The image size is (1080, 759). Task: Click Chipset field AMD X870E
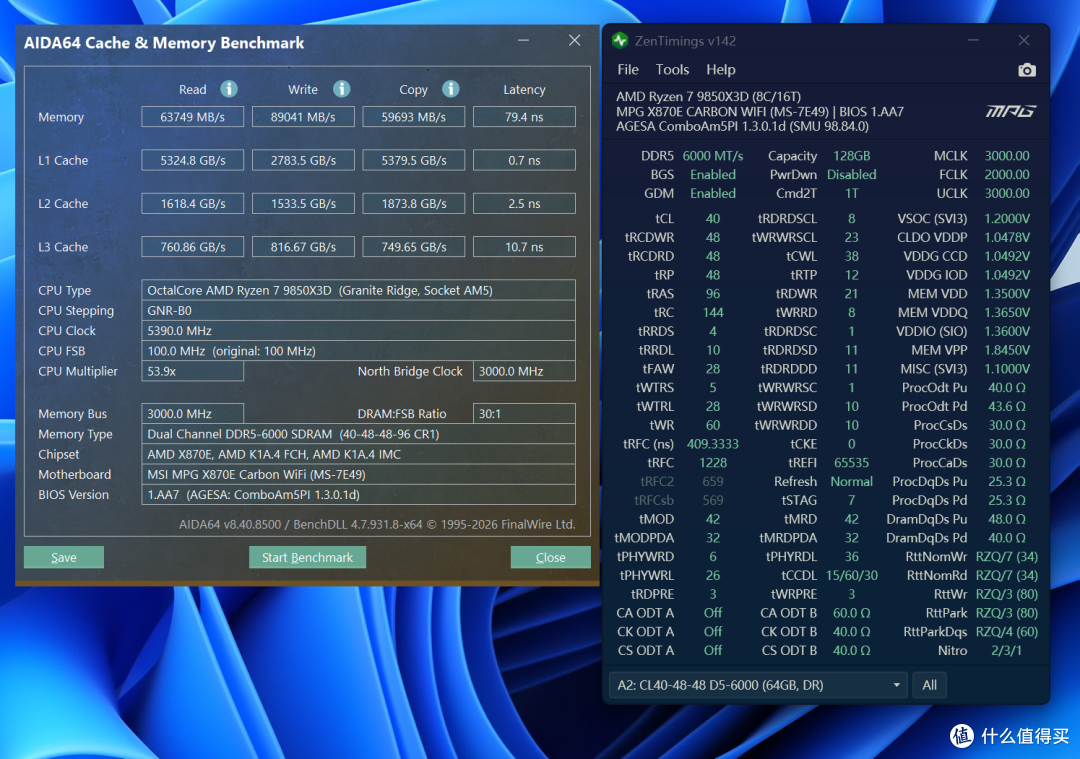(x=358, y=454)
